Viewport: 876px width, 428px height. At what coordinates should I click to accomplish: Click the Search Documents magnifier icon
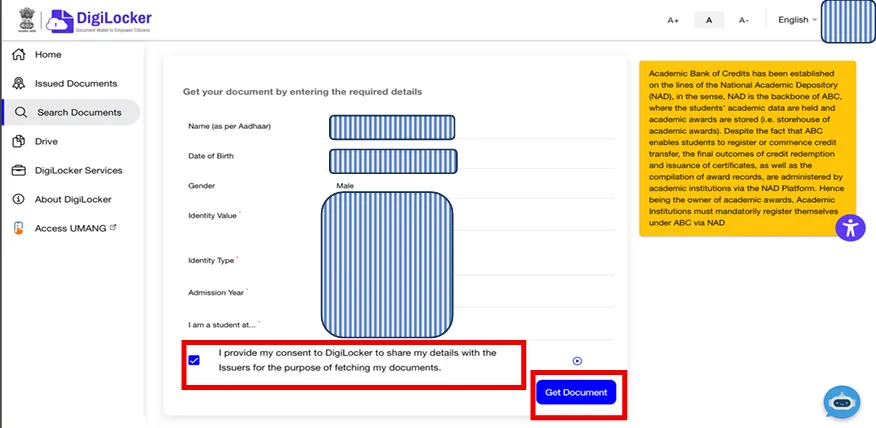[x=20, y=113]
